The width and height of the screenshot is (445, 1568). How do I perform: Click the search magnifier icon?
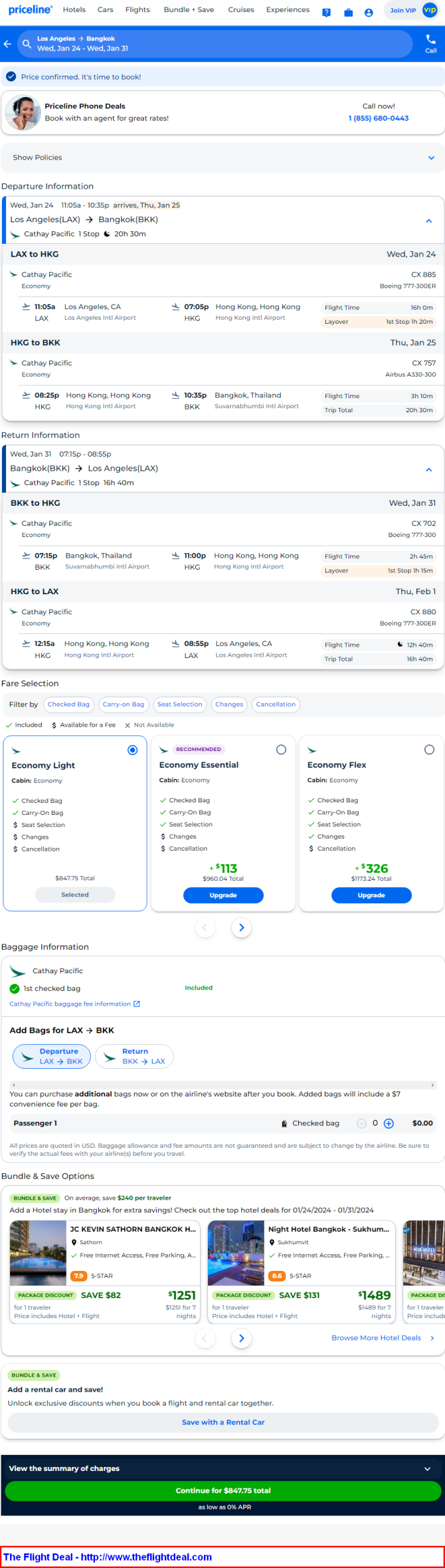[x=27, y=44]
